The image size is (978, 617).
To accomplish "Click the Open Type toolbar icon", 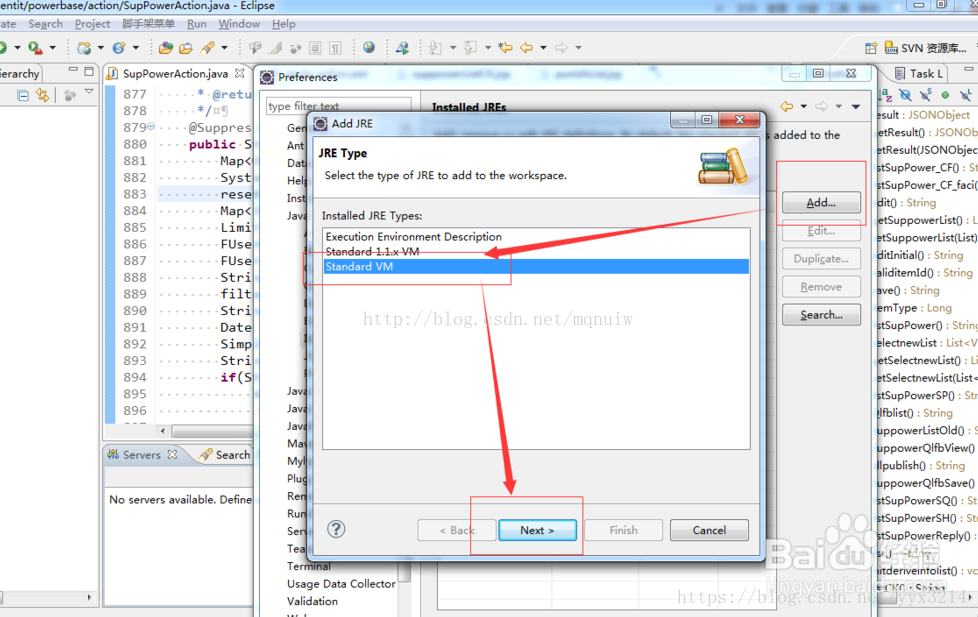I will (x=166, y=47).
